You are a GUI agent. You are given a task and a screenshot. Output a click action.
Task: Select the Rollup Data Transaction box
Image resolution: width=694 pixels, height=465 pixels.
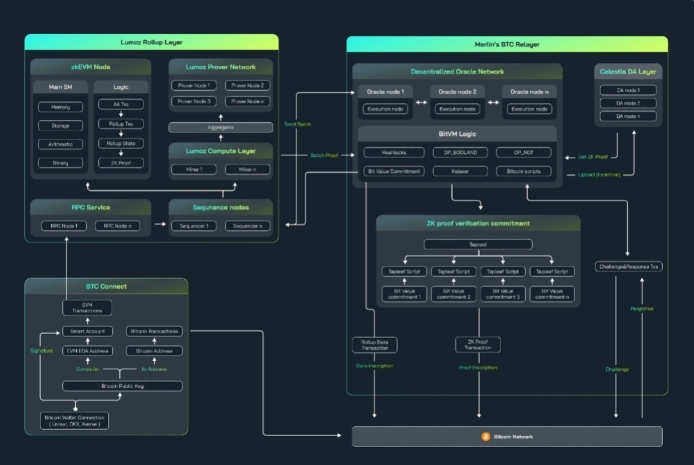(x=374, y=345)
